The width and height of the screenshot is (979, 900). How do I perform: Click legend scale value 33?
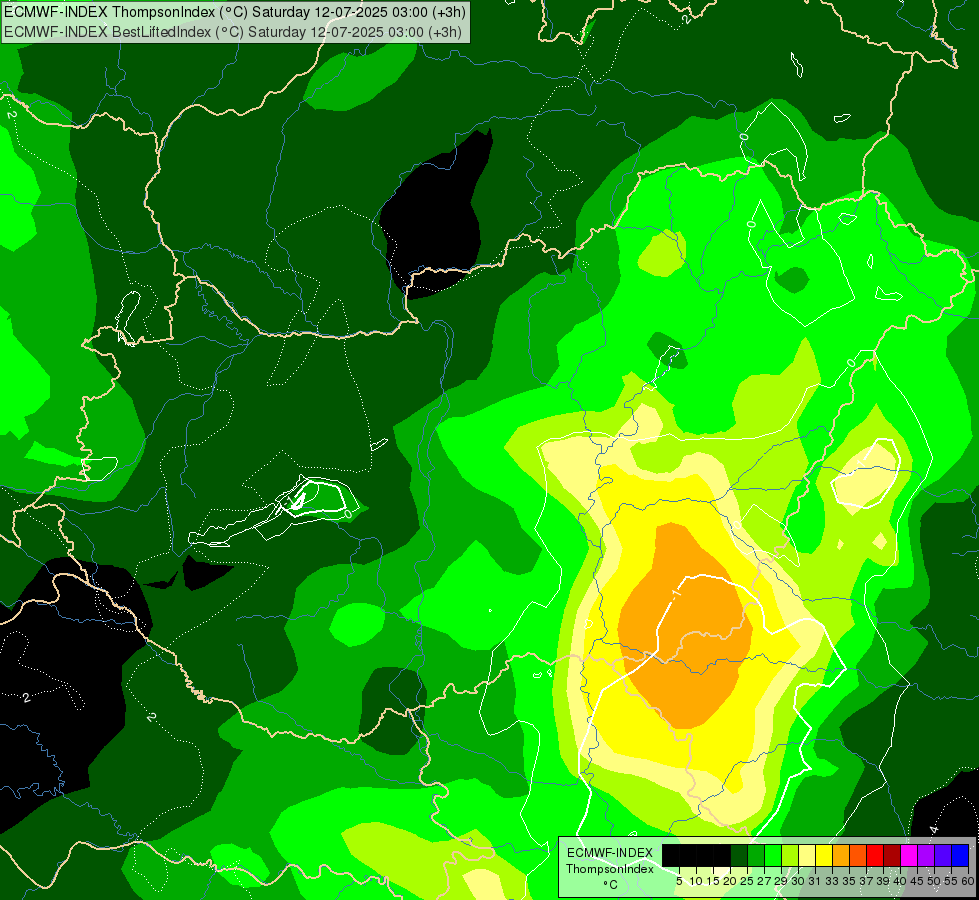click(832, 881)
